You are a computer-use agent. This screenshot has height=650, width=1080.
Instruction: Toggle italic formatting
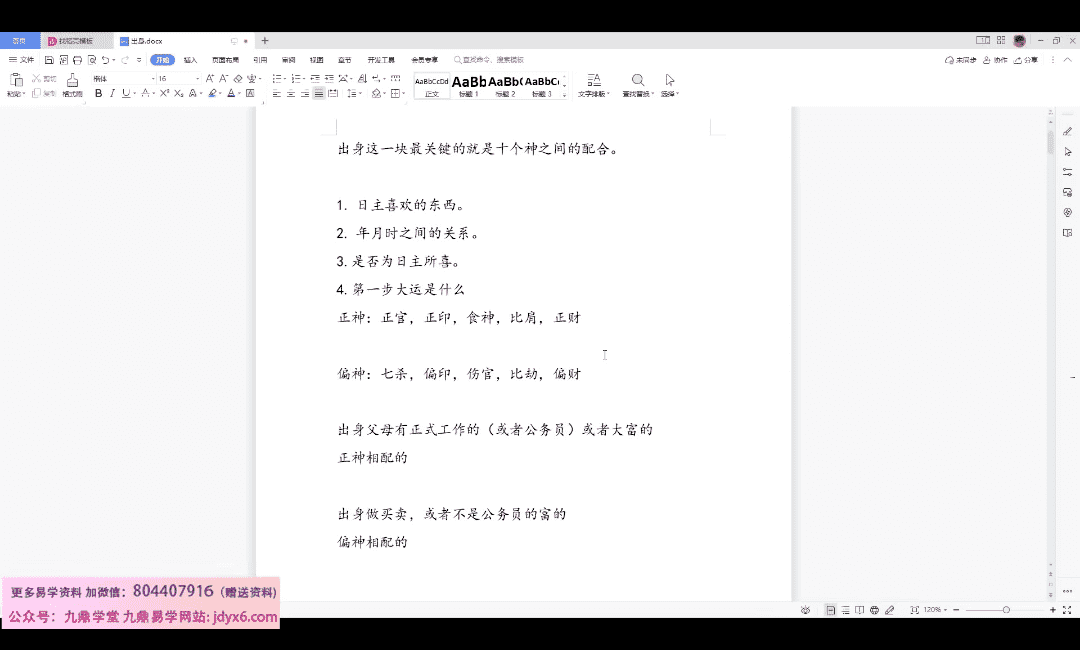[112, 94]
